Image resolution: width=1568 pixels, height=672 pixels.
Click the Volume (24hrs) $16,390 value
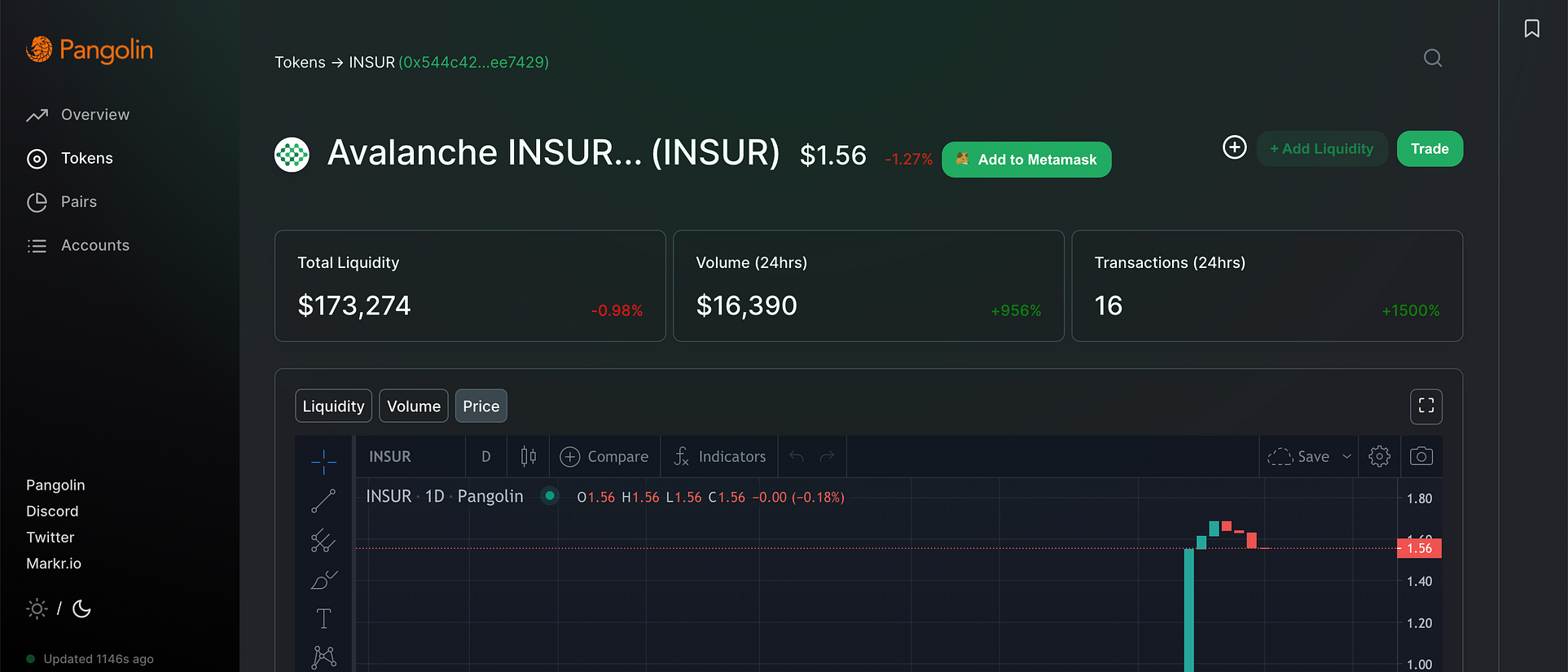point(747,305)
